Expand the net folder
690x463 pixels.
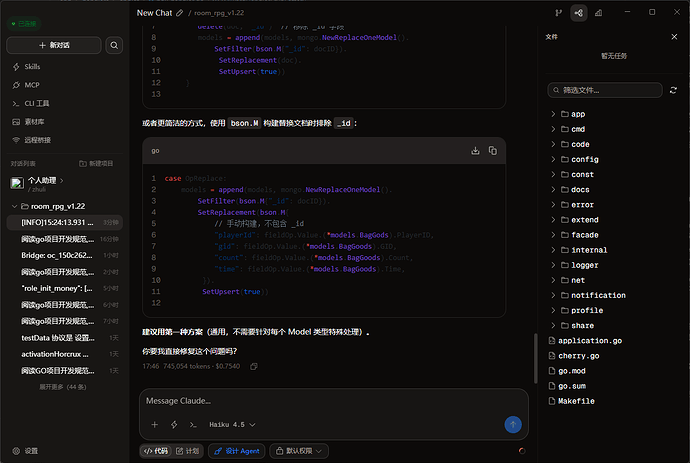click(x=553, y=280)
